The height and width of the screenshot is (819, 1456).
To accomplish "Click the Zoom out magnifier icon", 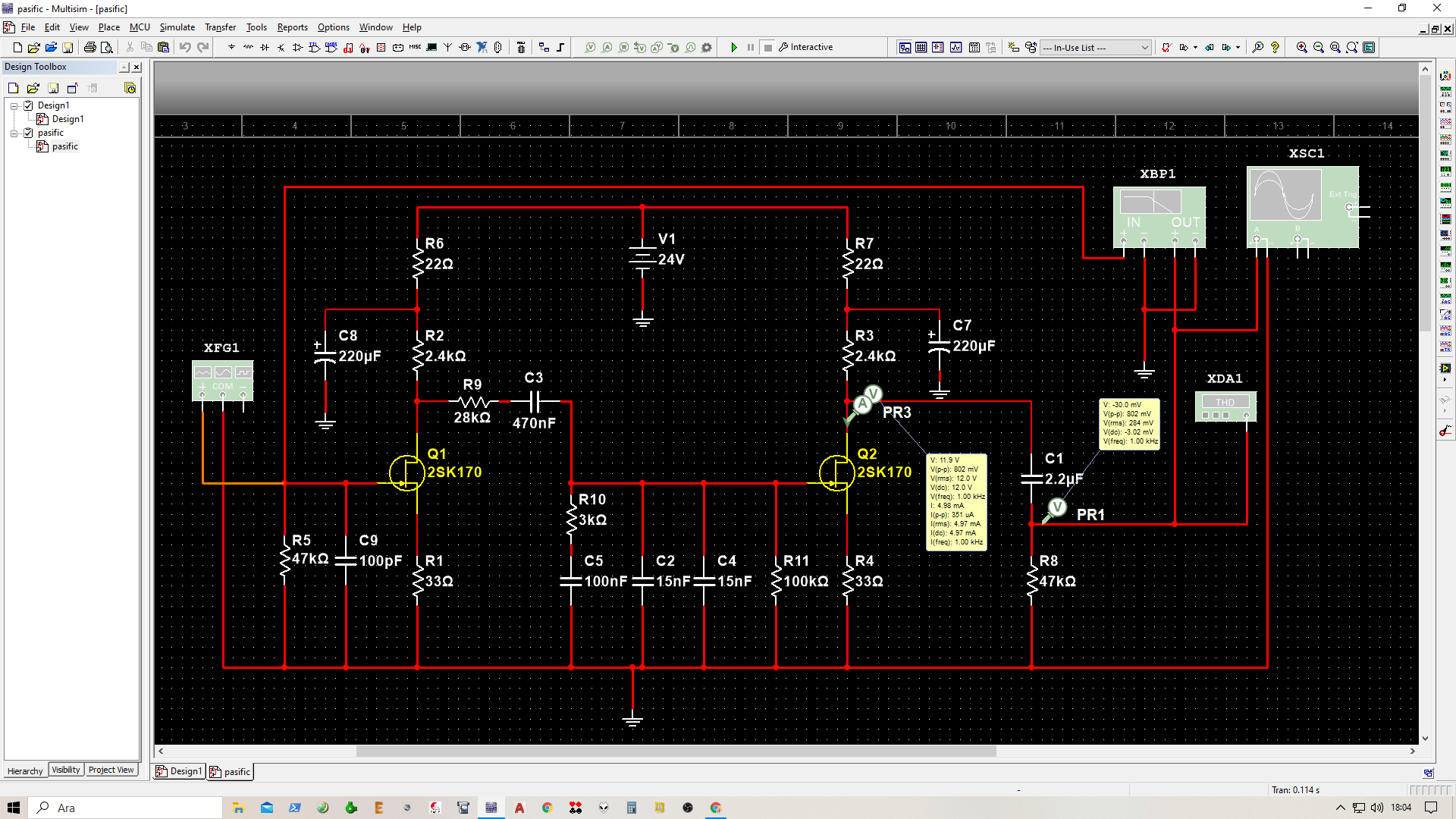I will click(x=1319, y=47).
